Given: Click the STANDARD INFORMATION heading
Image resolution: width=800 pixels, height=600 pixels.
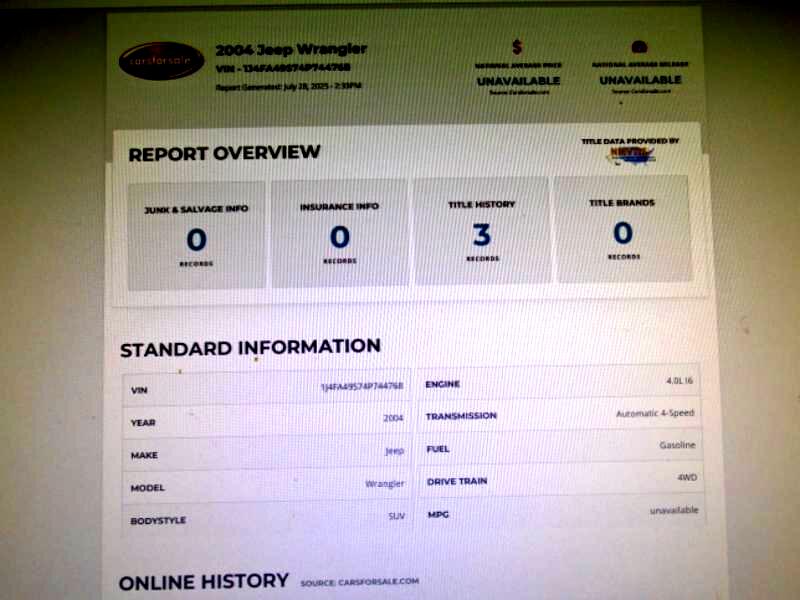Looking at the screenshot, I should coord(251,348).
